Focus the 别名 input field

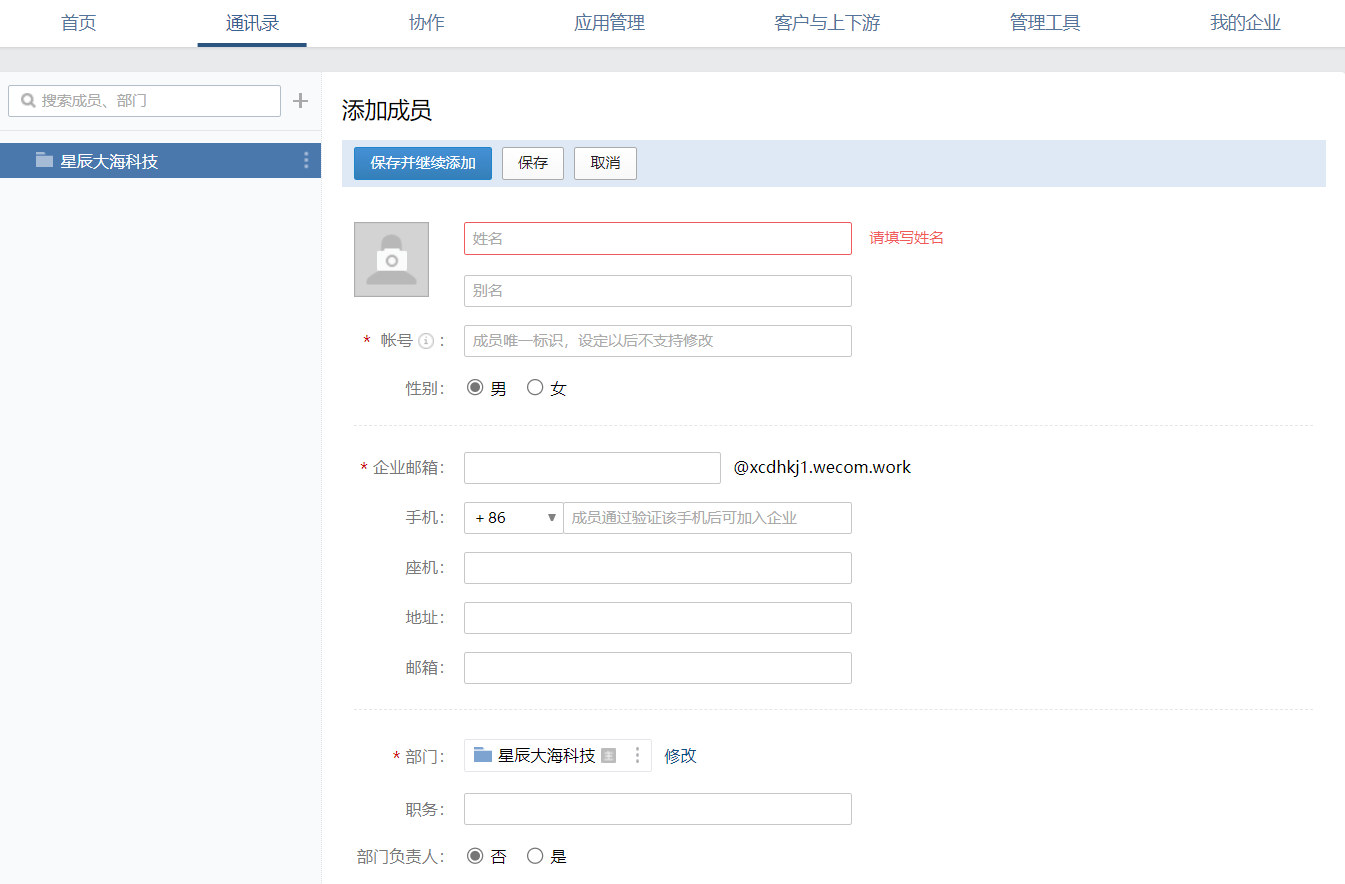pyautogui.click(x=658, y=291)
